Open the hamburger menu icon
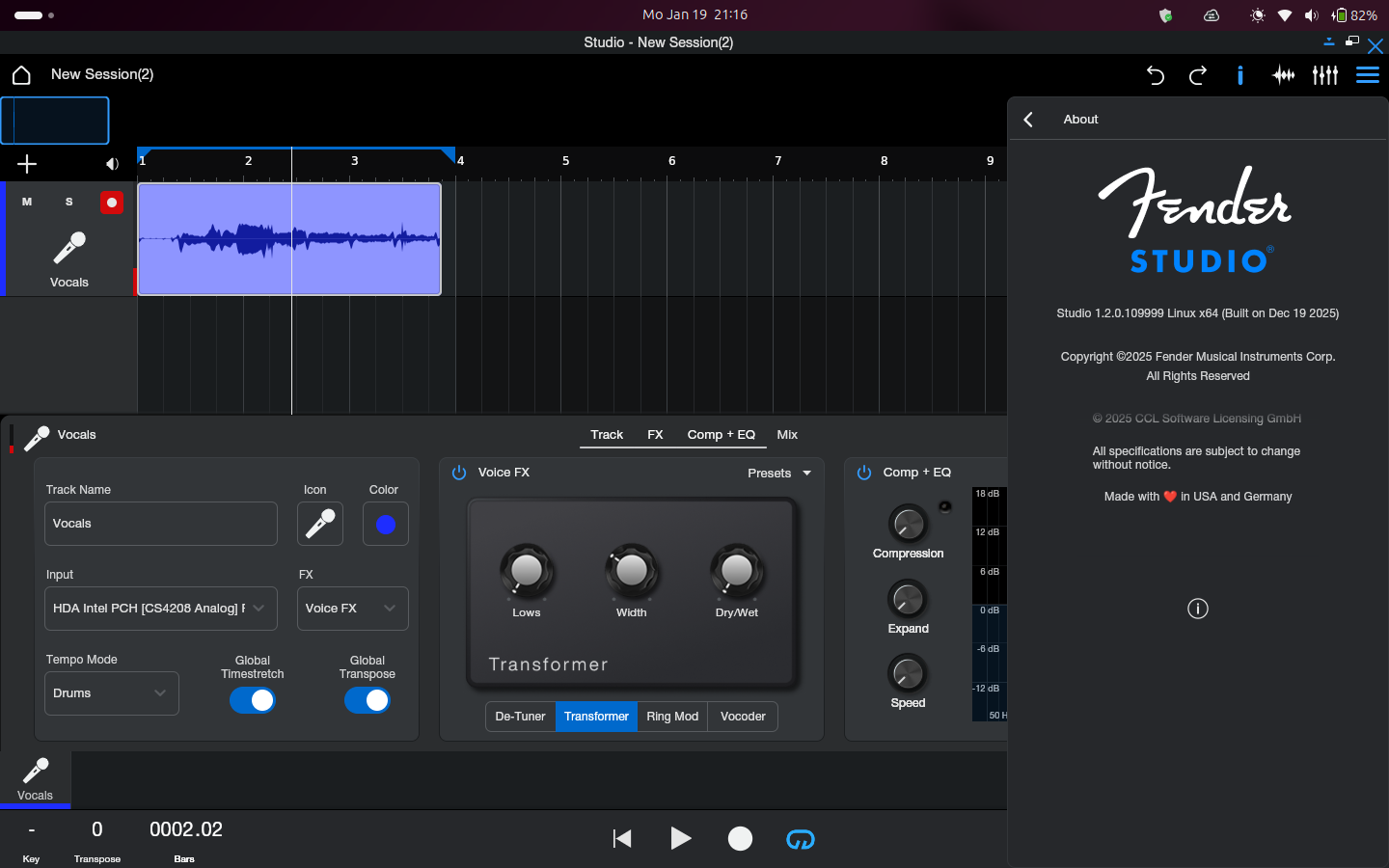Image resolution: width=1389 pixels, height=868 pixels. pyautogui.click(x=1367, y=75)
